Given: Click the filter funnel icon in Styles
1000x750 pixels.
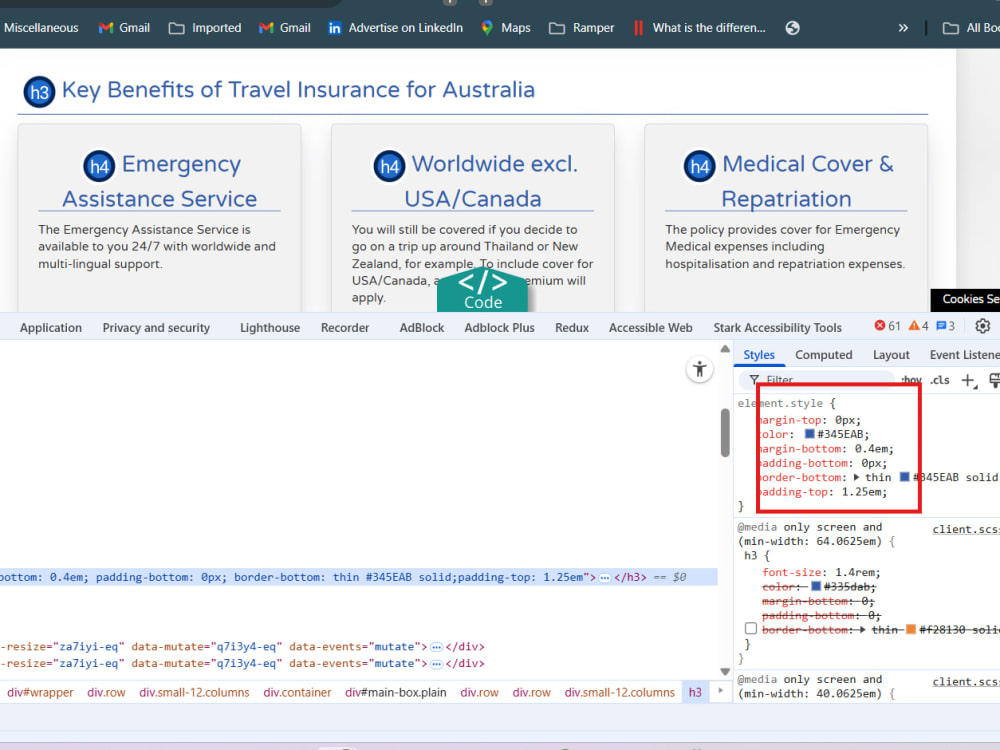Looking at the screenshot, I should [x=754, y=380].
